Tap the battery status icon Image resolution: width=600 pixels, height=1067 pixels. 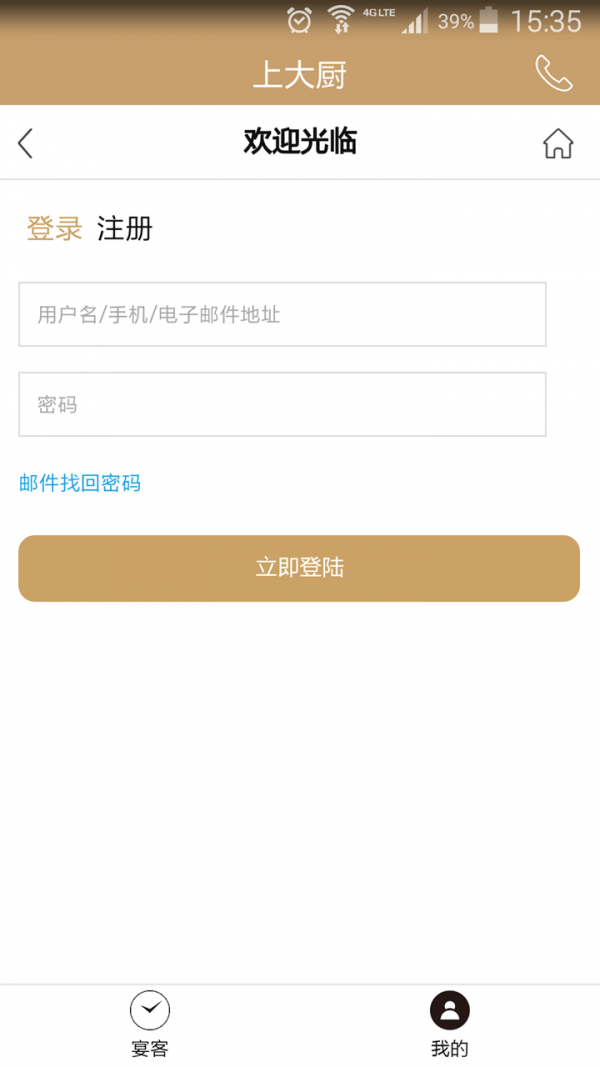(488, 20)
